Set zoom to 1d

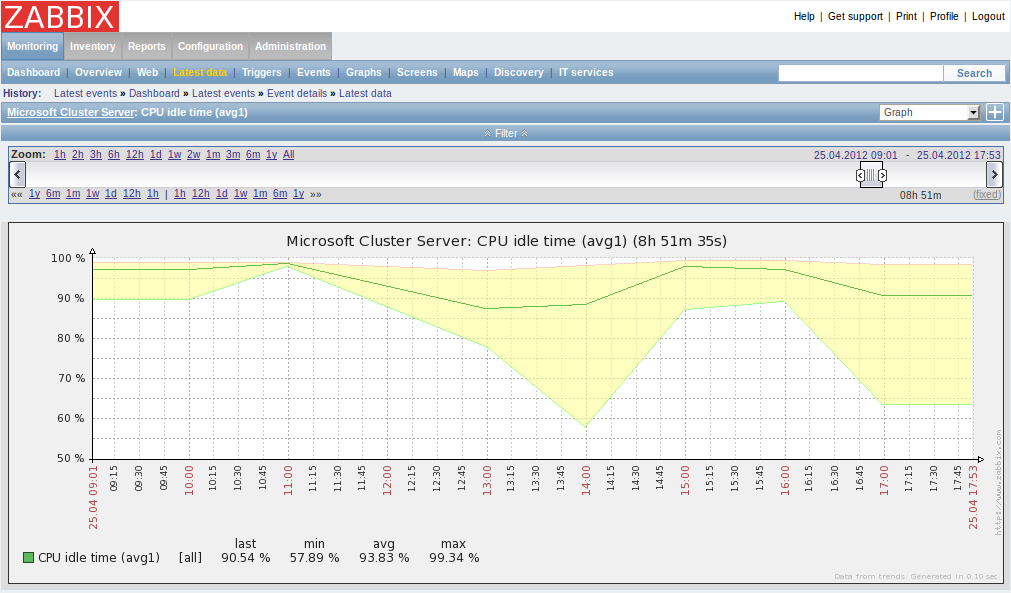coord(156,155)
